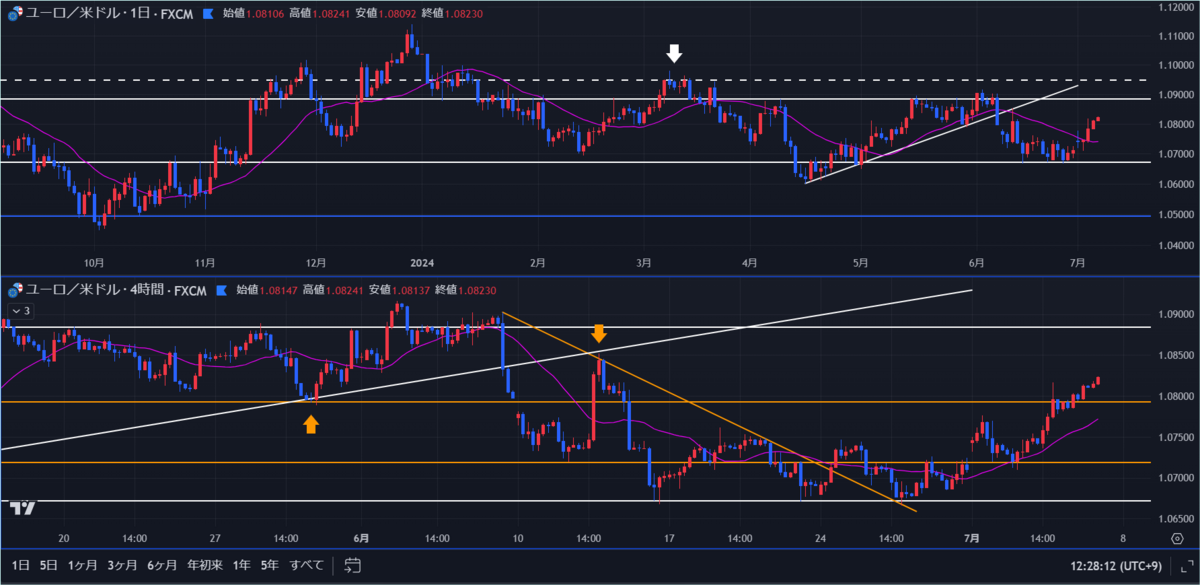This screenshot has width=1200, height=585.
Task: Select the すべて range option
Action: (306, 566)
